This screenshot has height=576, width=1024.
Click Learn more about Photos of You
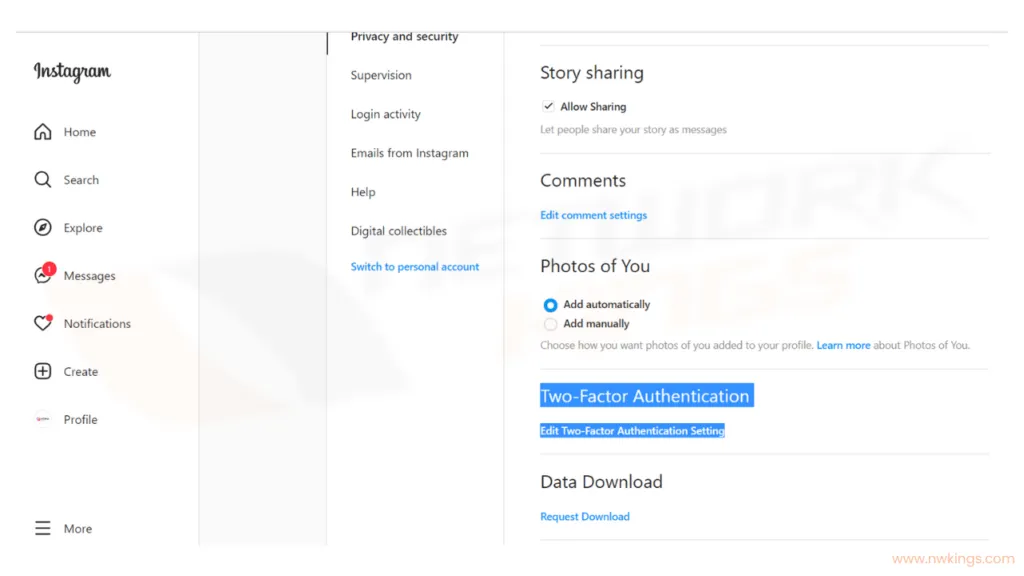point(843,345)
